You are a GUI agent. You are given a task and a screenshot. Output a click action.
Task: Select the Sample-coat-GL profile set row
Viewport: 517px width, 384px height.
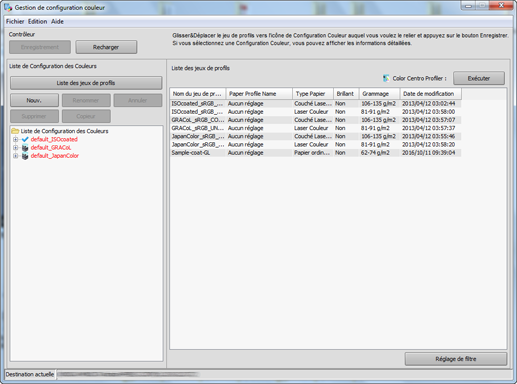[x=315, y=153]
